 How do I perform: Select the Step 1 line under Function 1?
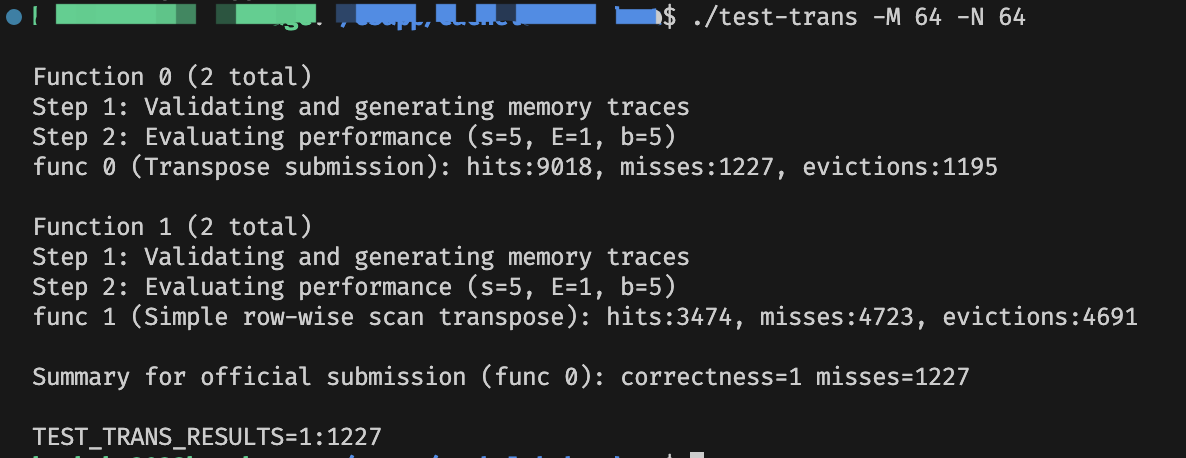click(360, 257)
